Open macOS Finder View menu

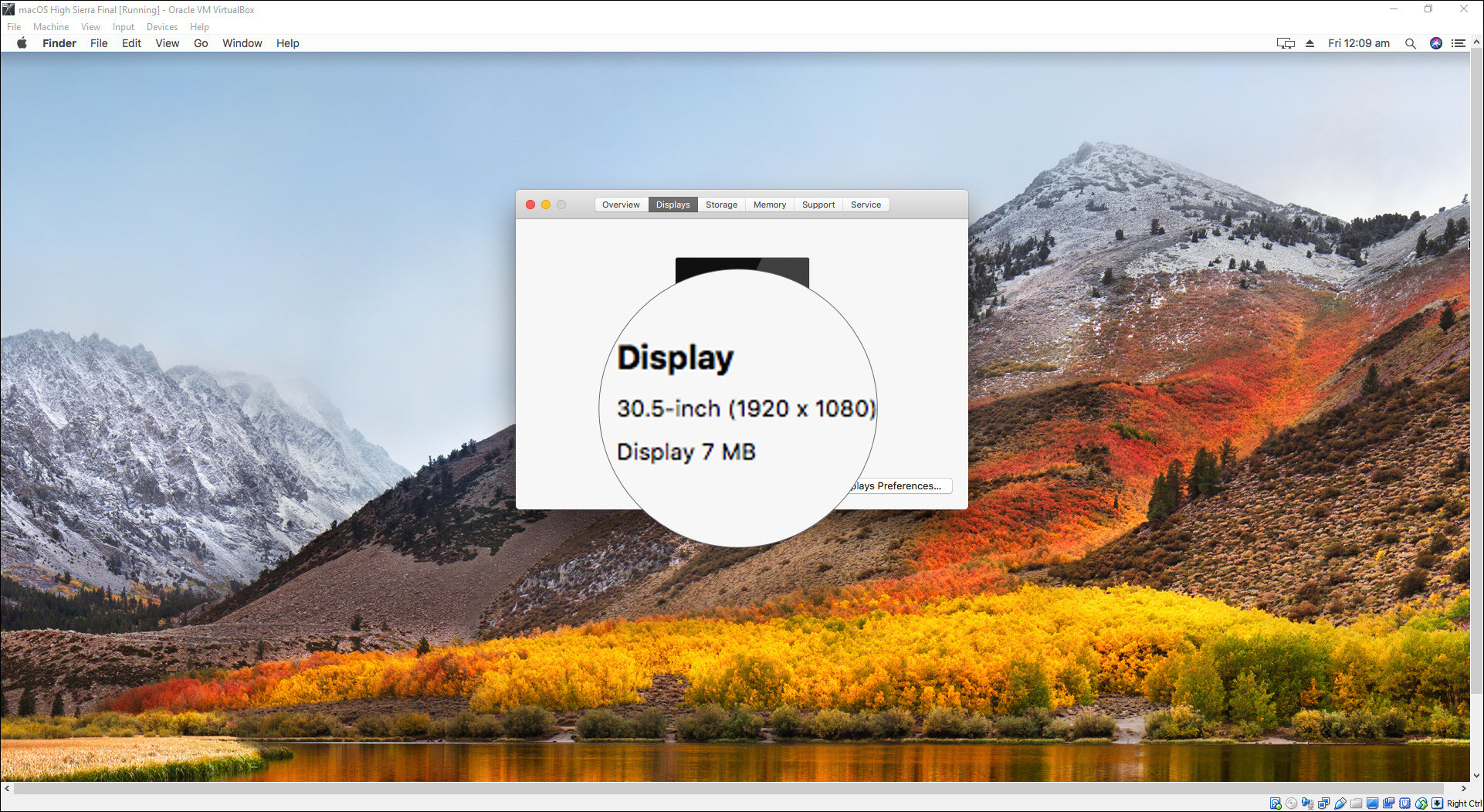(x=168, y=43)
